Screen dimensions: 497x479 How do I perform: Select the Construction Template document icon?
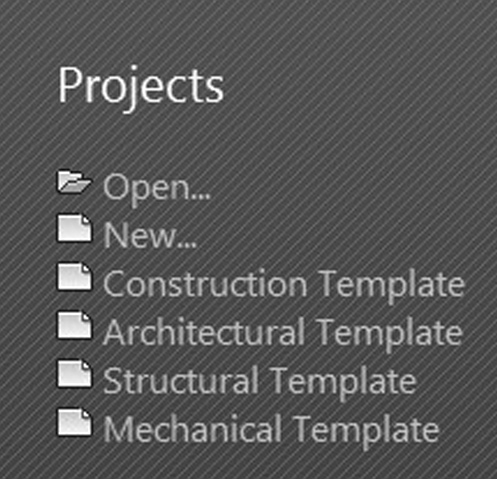pyautogui.click(x=74, y=277)
